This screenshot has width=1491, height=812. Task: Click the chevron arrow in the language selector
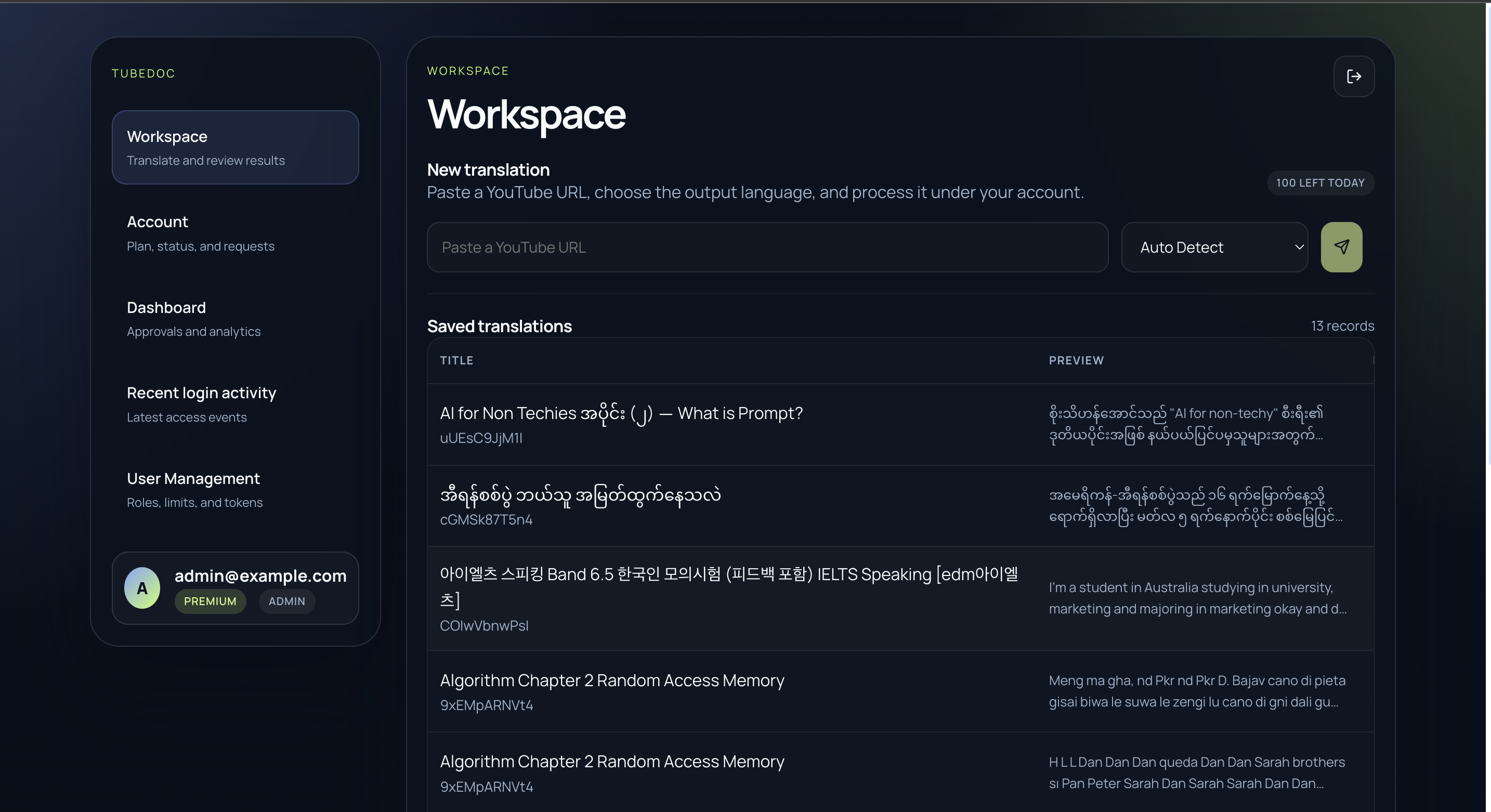pos(1299,247)
